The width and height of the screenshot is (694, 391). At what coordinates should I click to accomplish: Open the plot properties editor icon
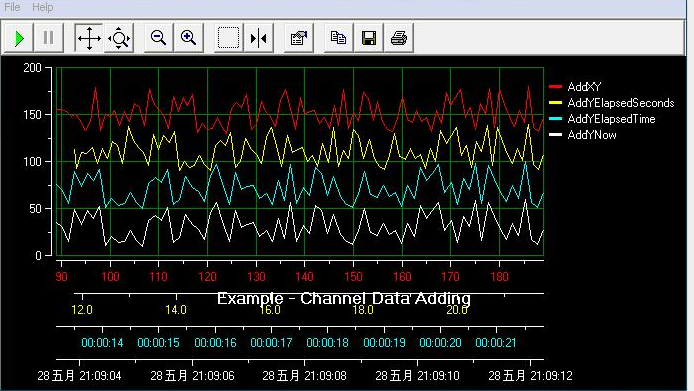pyautogui.click(x=299, y=38)
